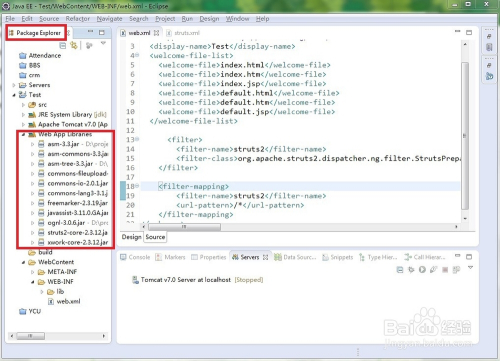Expand asm-3.3.jar node

click(x=32, y=144)
